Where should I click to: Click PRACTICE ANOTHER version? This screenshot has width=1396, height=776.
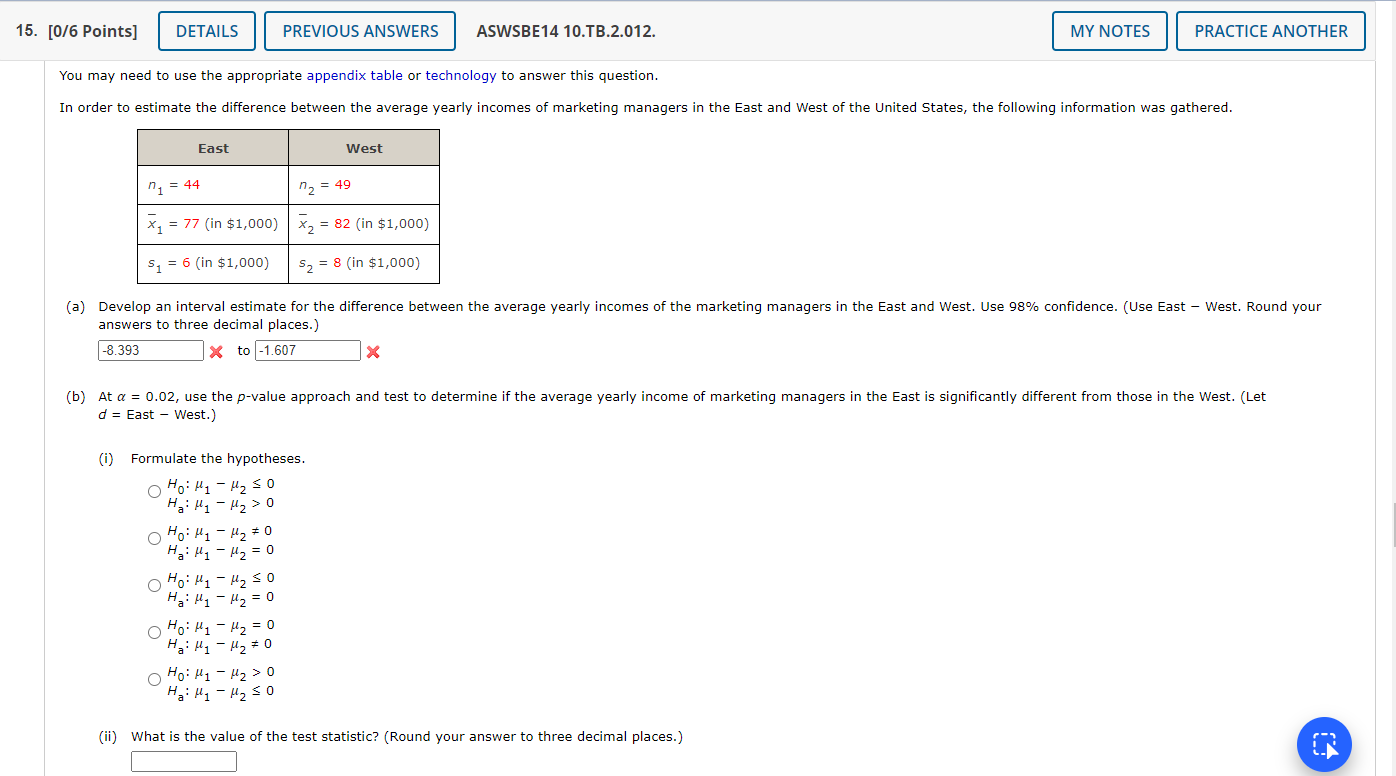pos(1270,30)
